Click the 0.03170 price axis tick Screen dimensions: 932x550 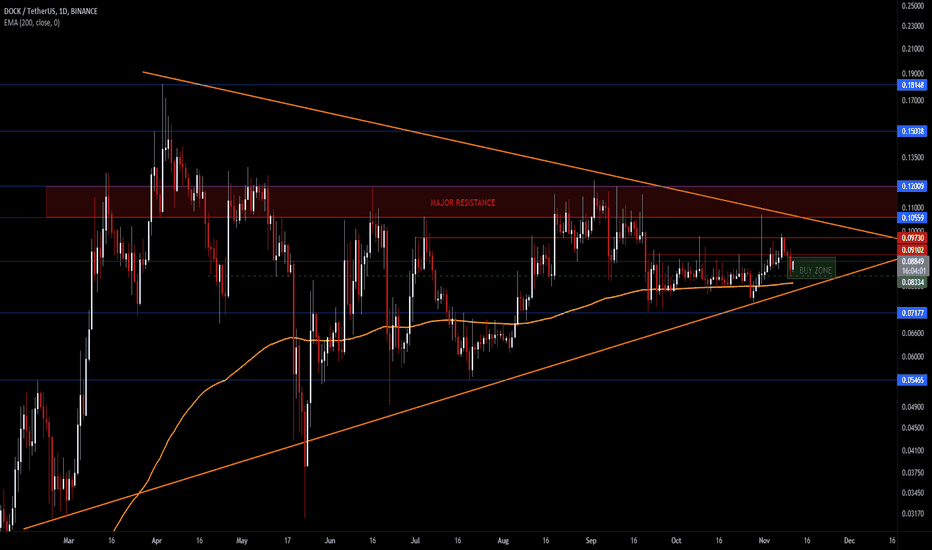coord(912,513)
